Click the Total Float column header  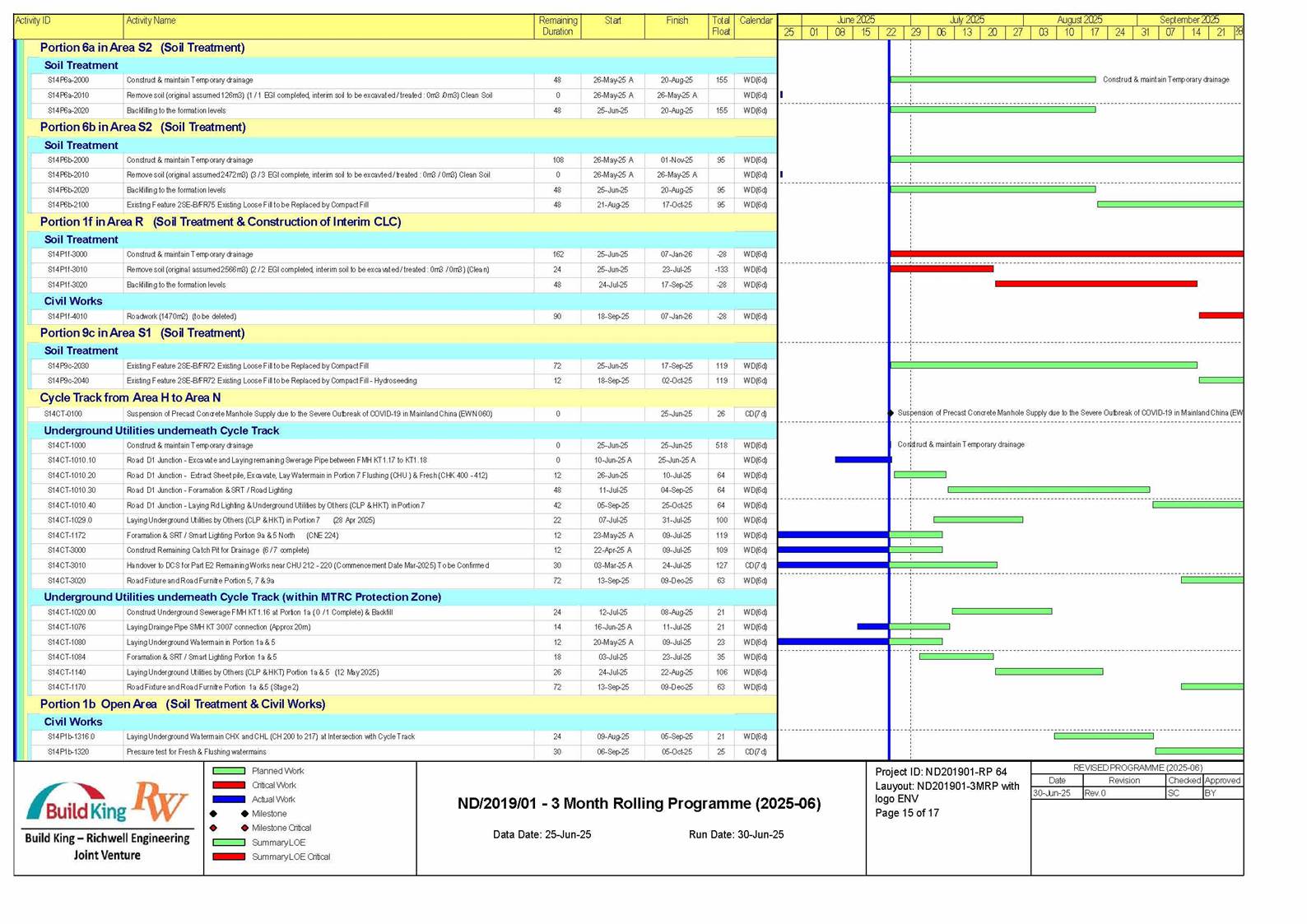tap(721, 26)
